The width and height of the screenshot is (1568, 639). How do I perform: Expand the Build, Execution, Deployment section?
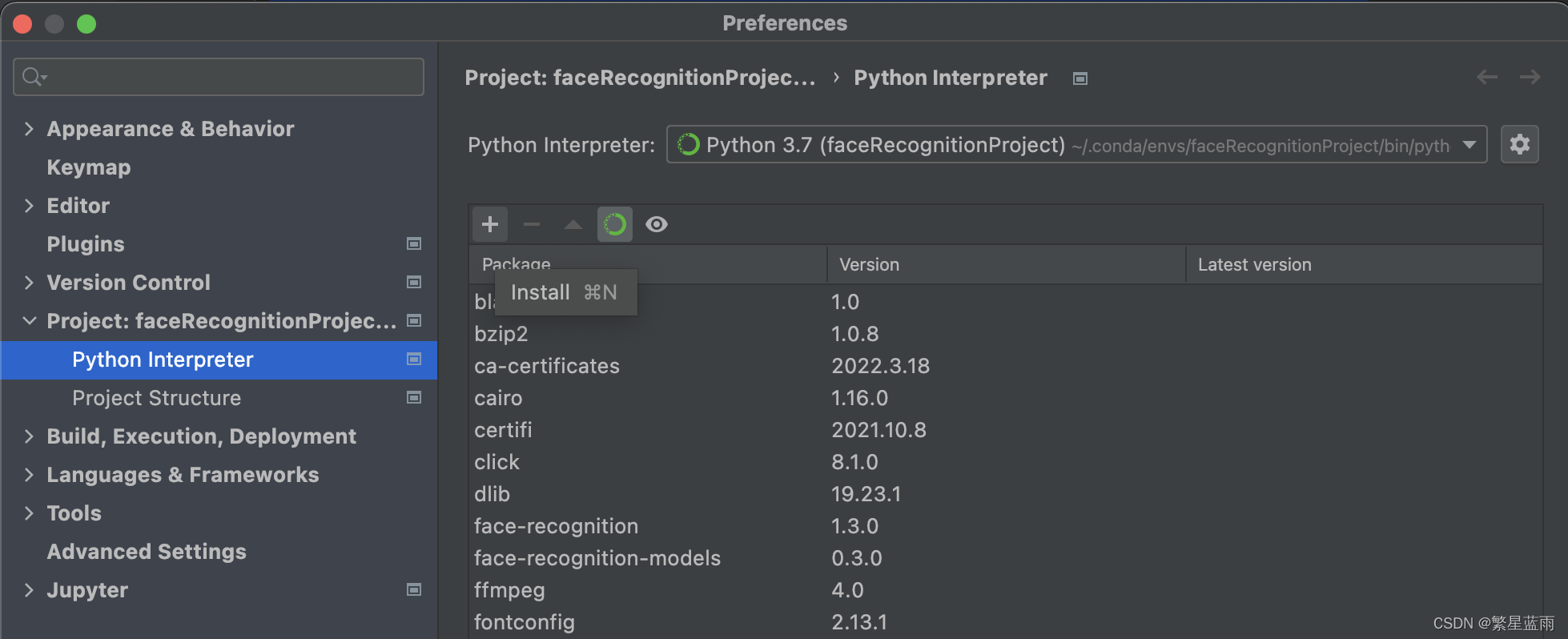[29, 436]
